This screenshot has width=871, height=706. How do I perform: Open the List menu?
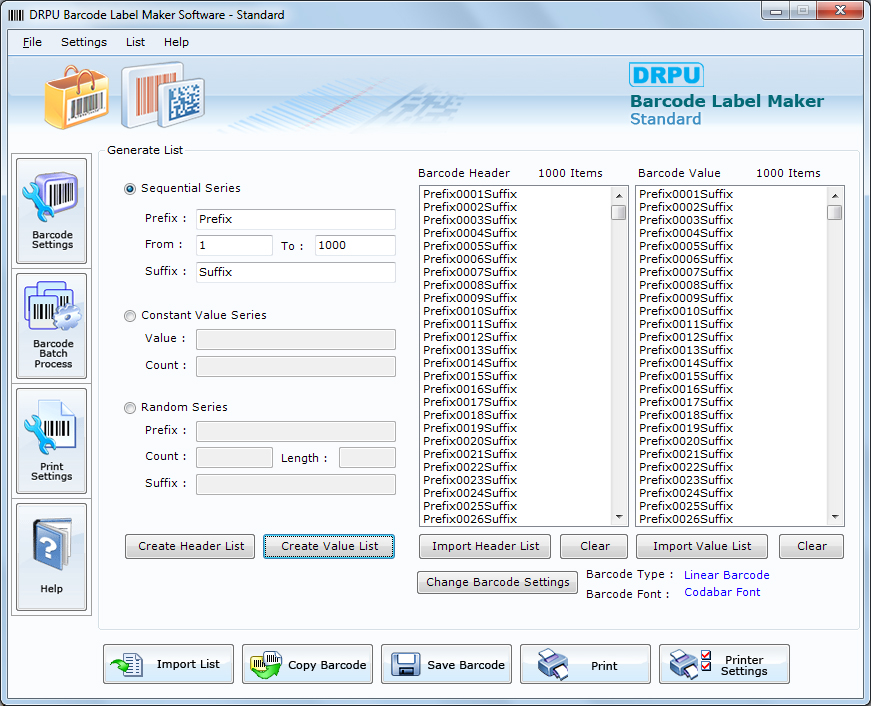pyautogui.click(x=135, y=42)
